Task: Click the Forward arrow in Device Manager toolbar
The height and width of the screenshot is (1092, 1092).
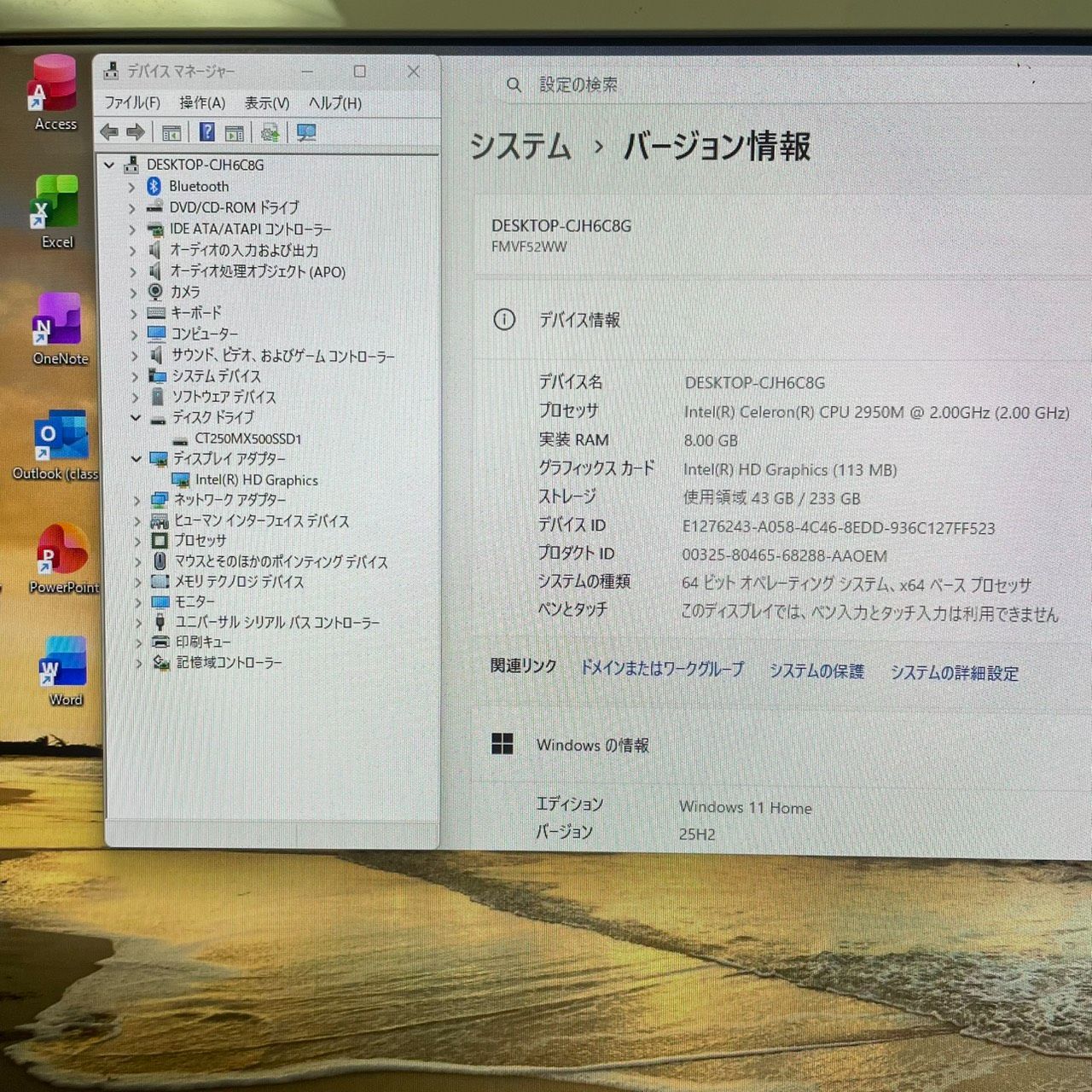Action: [x=136, y=132]
